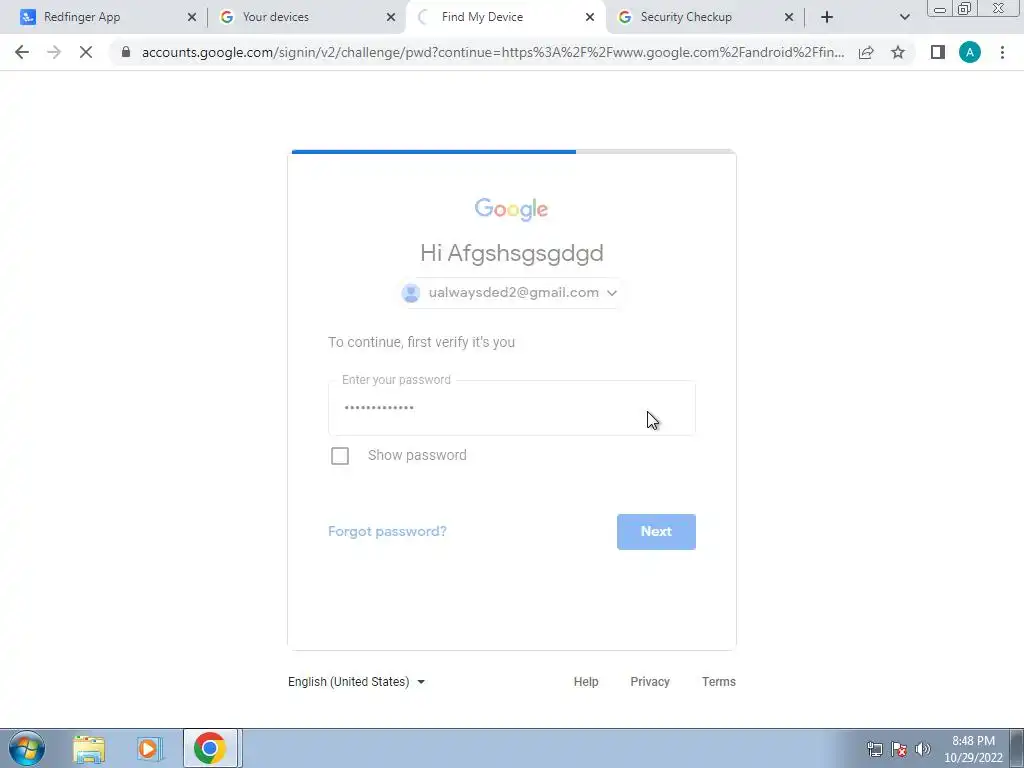
Task: Open the ualwaysded2@gmail.com account switcher
Action: (x=511, y=293)
